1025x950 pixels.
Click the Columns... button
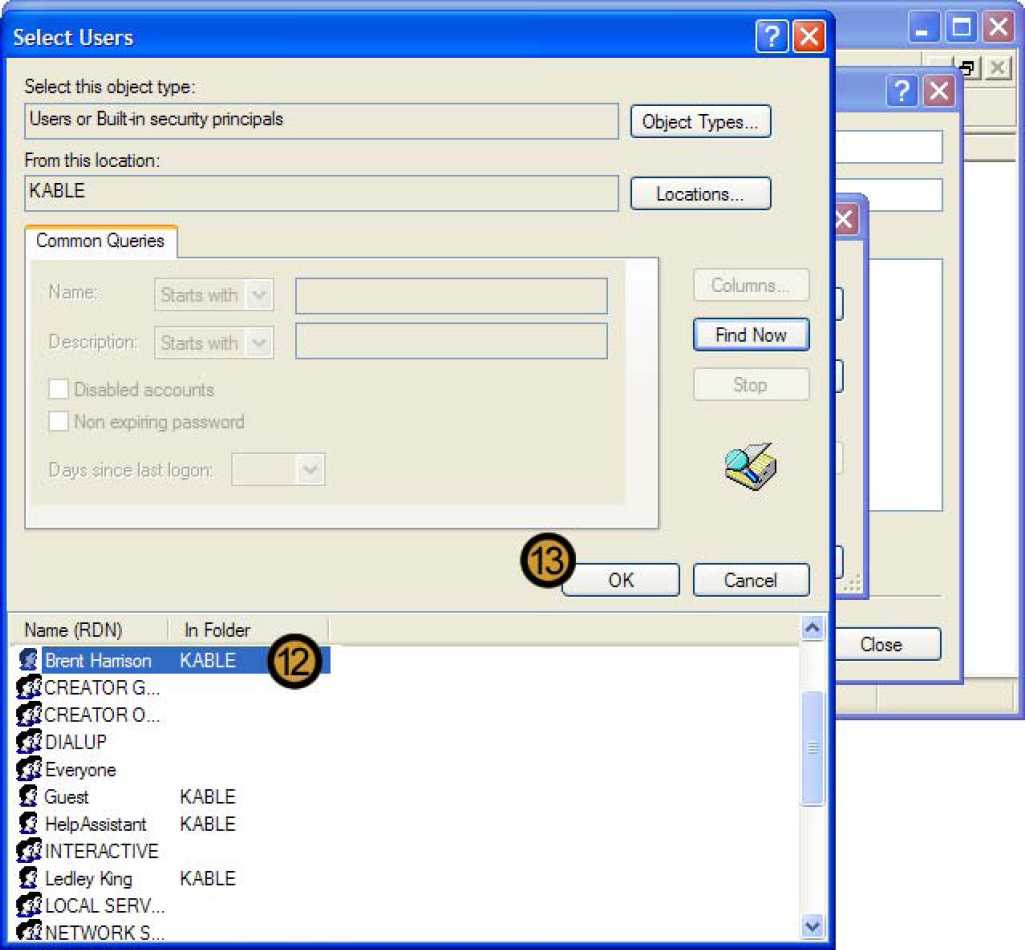751,285
